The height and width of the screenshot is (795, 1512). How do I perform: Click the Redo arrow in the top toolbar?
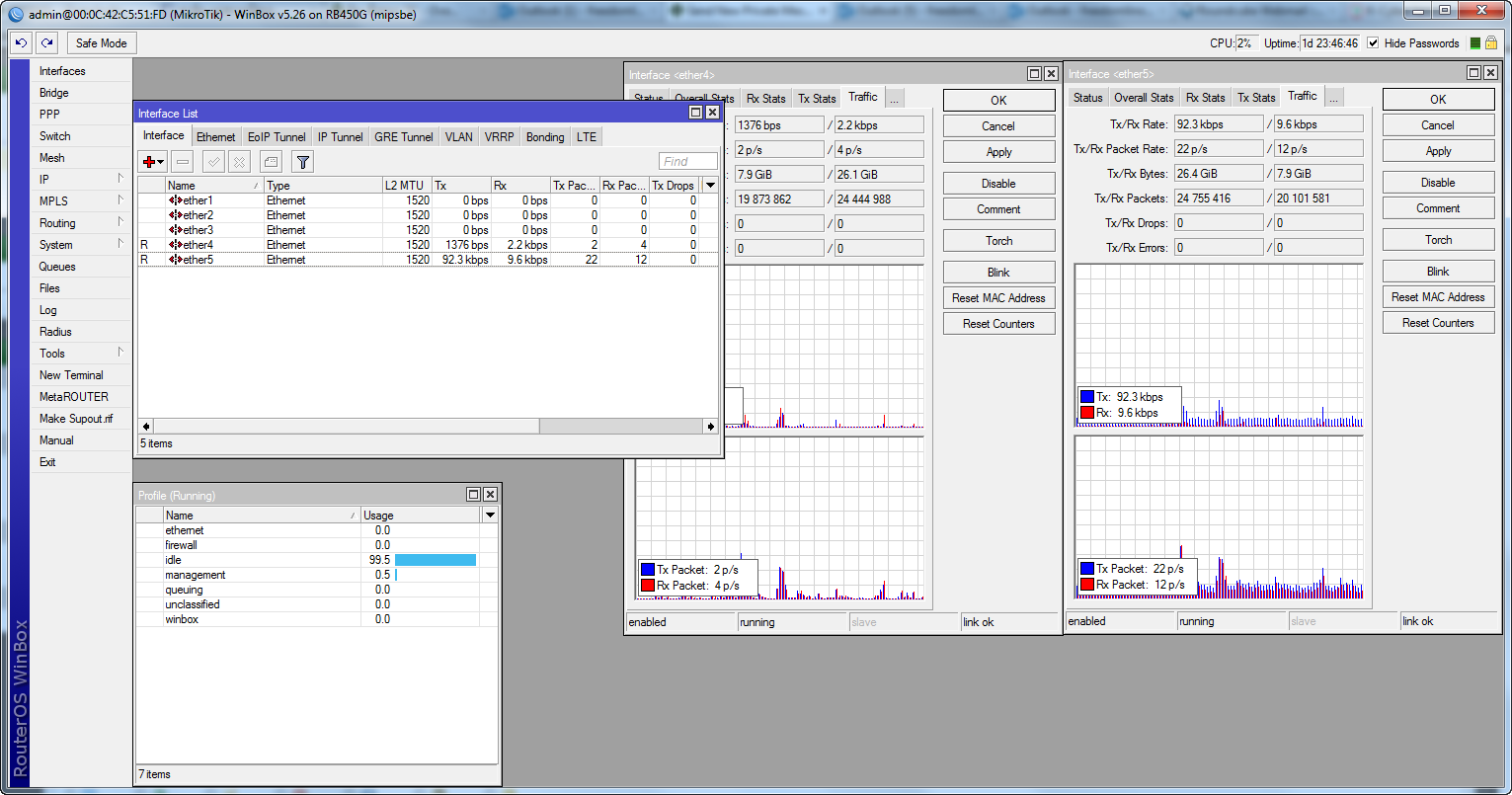pos(46,43)
